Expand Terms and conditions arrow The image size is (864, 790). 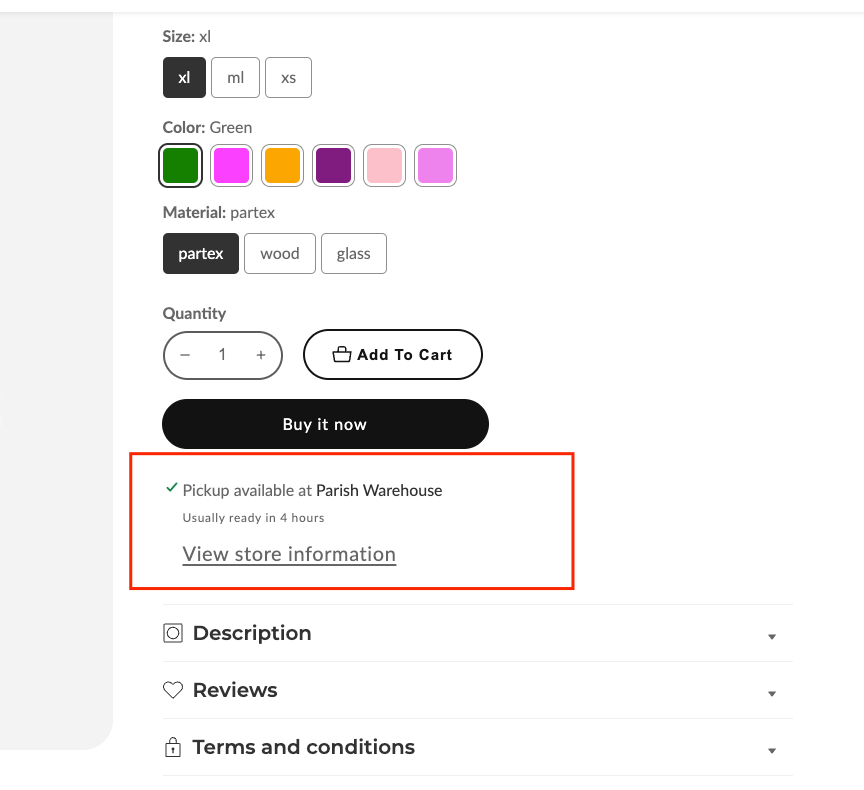point(772,750)
